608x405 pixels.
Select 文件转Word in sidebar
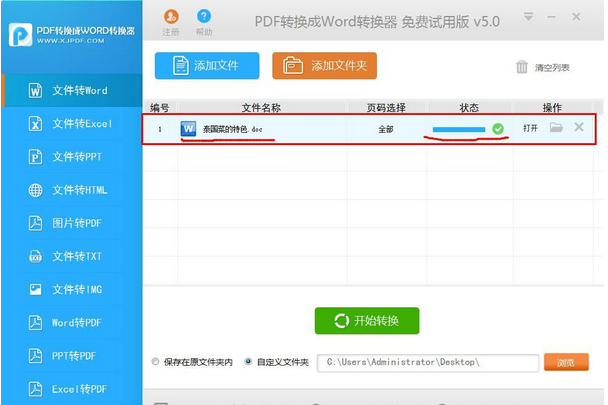tap(72, 90)
